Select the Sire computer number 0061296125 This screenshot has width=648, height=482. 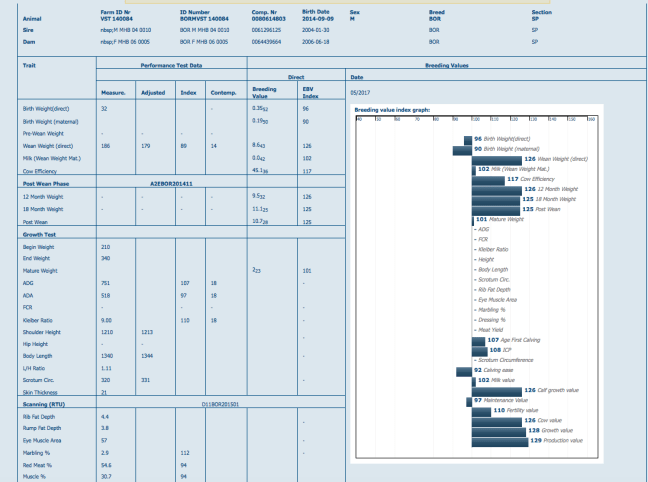point(265,30)
